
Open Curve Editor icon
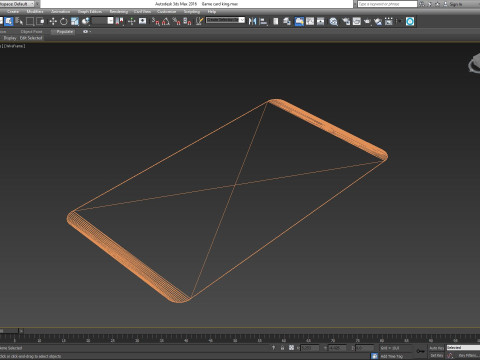click(x=310, y=22)
